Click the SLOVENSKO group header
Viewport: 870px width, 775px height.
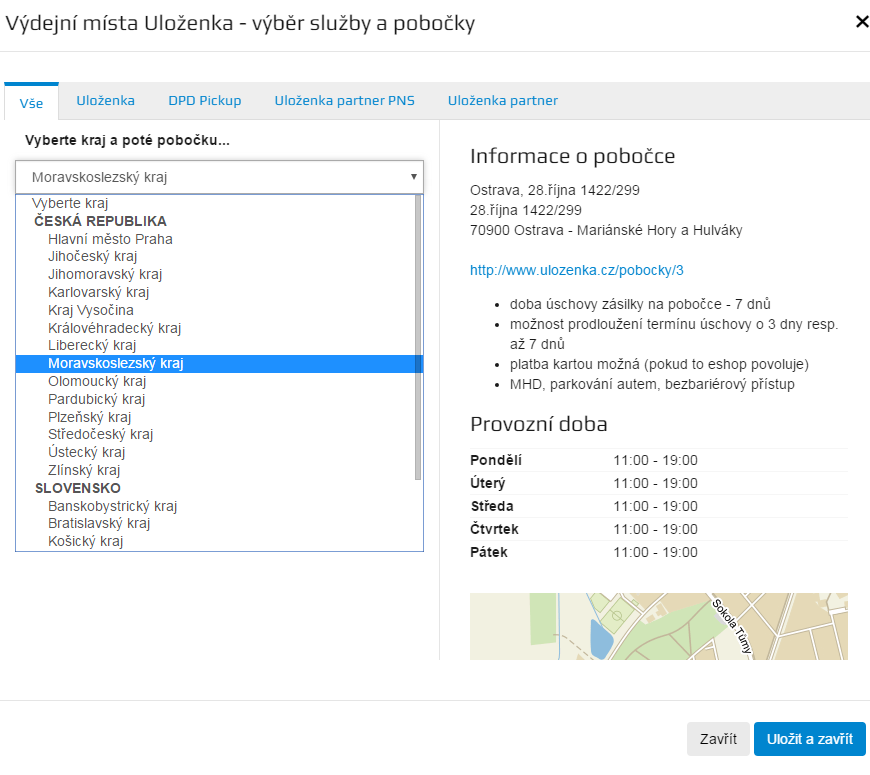pyautogui.click(x=78, y=488)
